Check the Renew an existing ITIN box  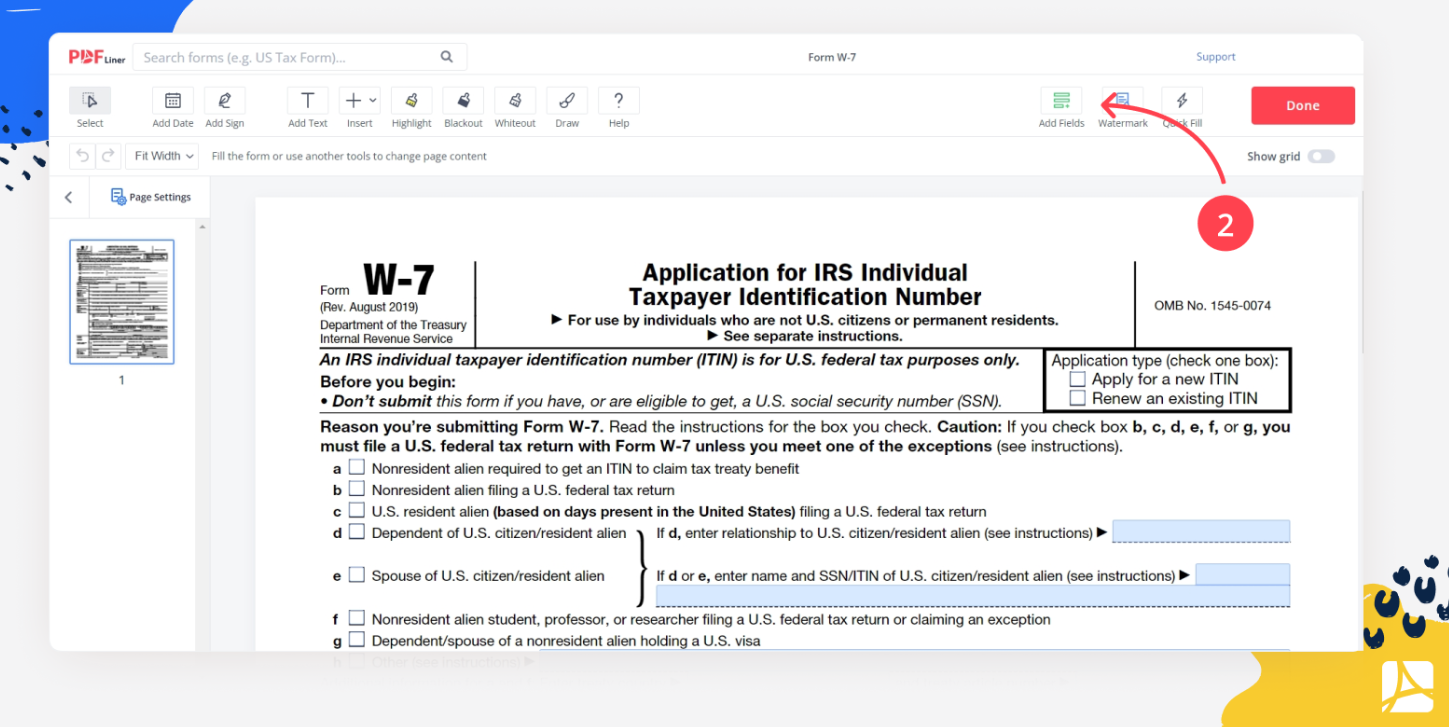[x=1077, y=398]
